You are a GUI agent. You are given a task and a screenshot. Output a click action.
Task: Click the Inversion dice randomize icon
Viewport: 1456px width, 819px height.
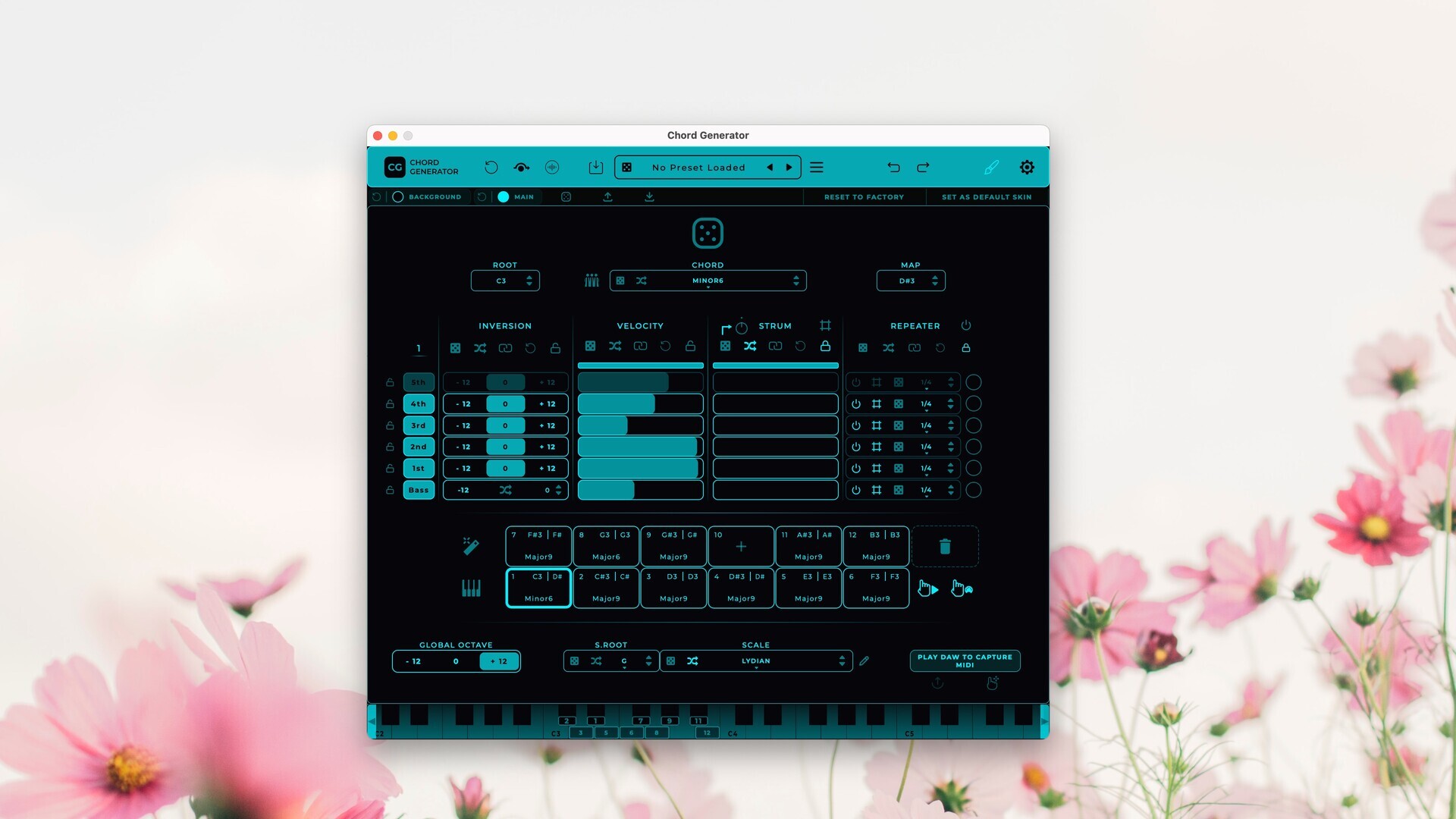455,348
